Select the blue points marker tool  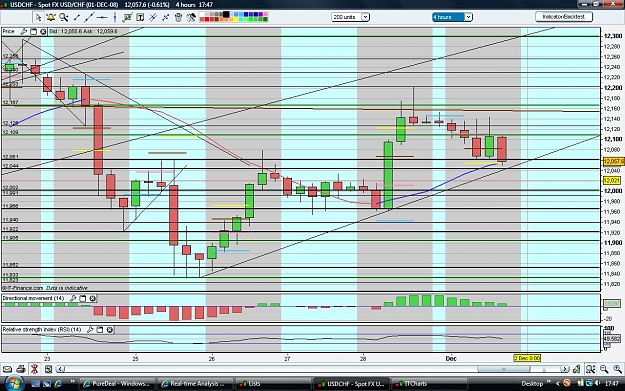tap(166, 17)
